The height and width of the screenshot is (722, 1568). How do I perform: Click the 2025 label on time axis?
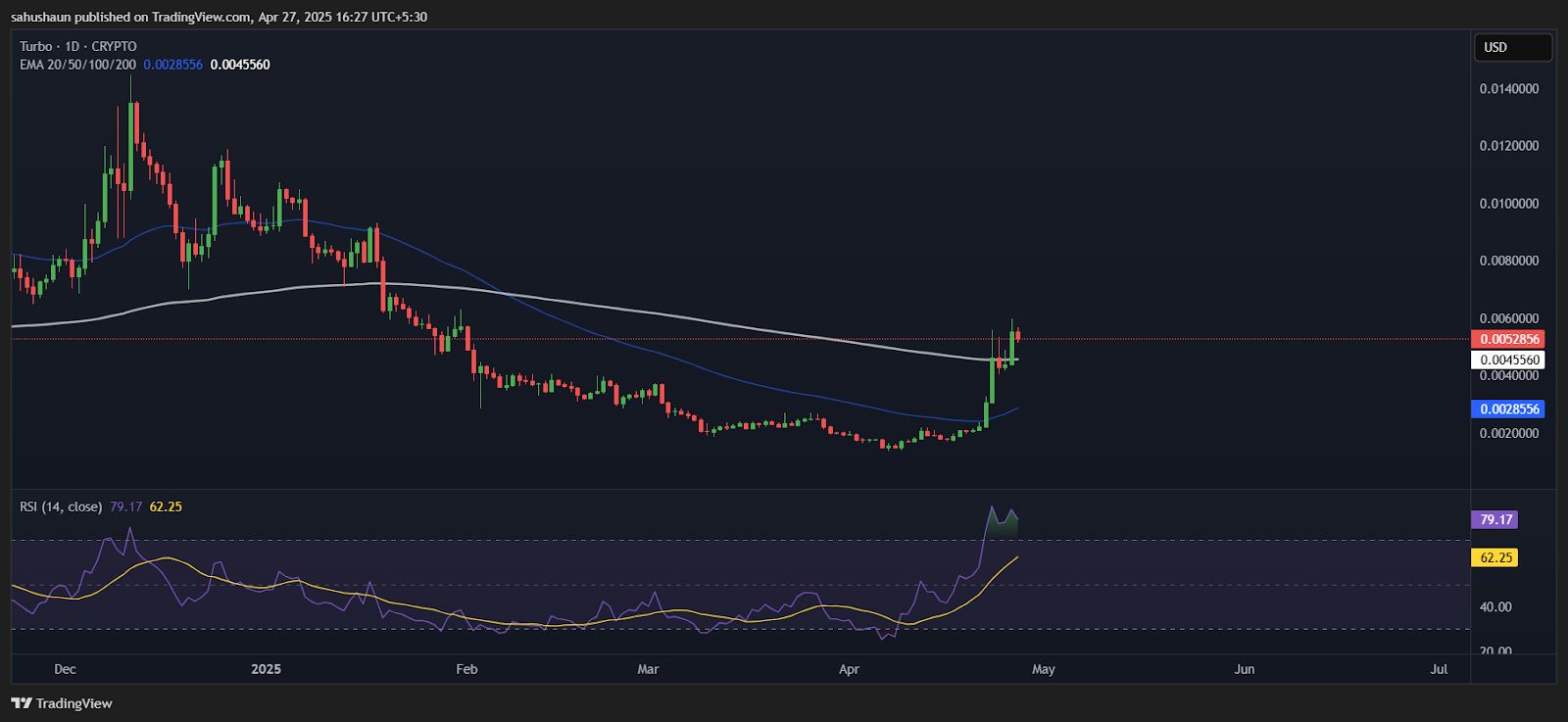pos(266,669)
